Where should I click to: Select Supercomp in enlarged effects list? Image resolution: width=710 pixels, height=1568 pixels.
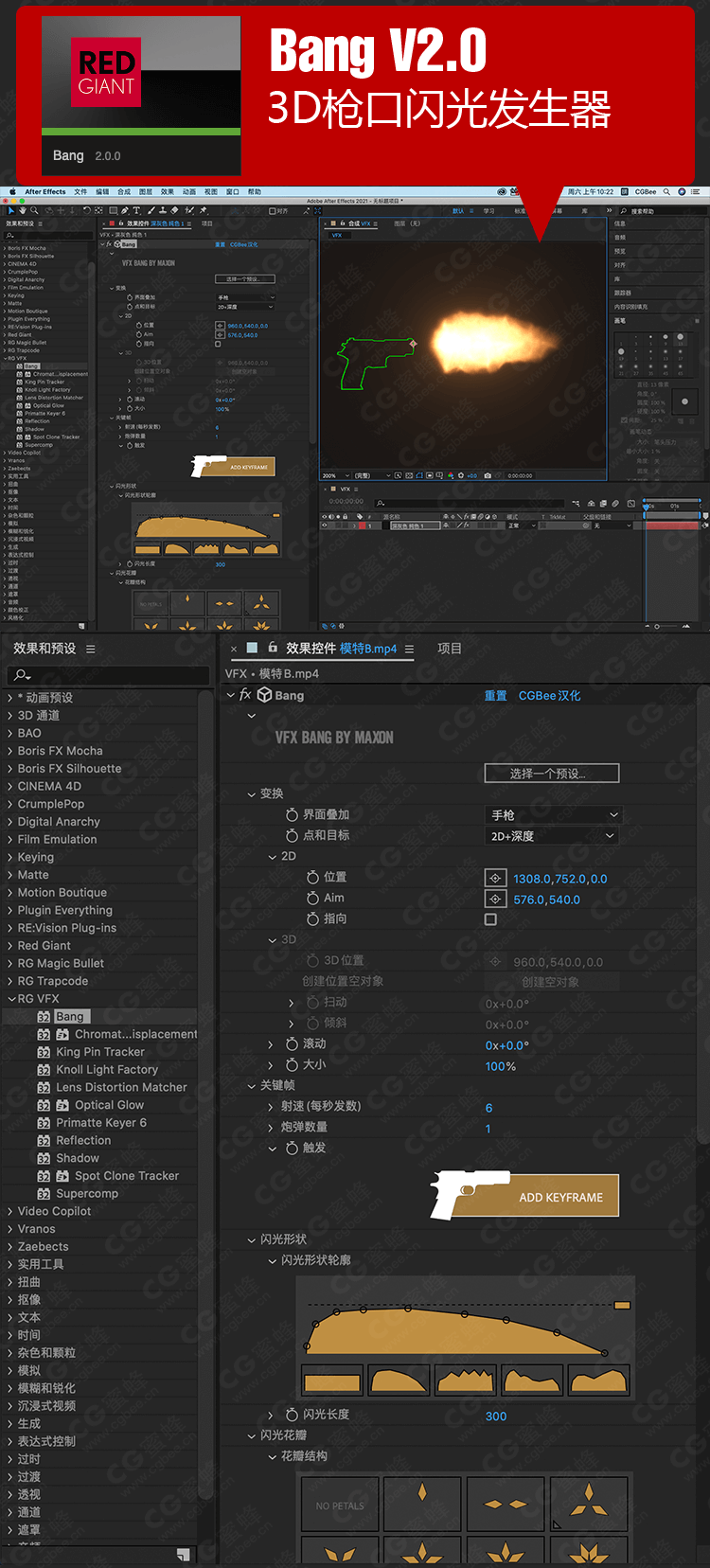87,1194
